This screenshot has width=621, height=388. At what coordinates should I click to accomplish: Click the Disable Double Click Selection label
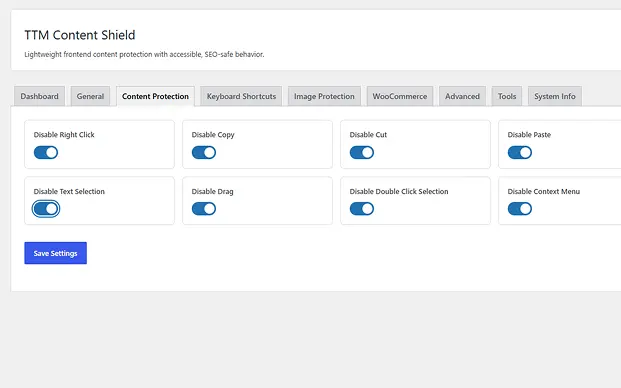click(399, 191)
